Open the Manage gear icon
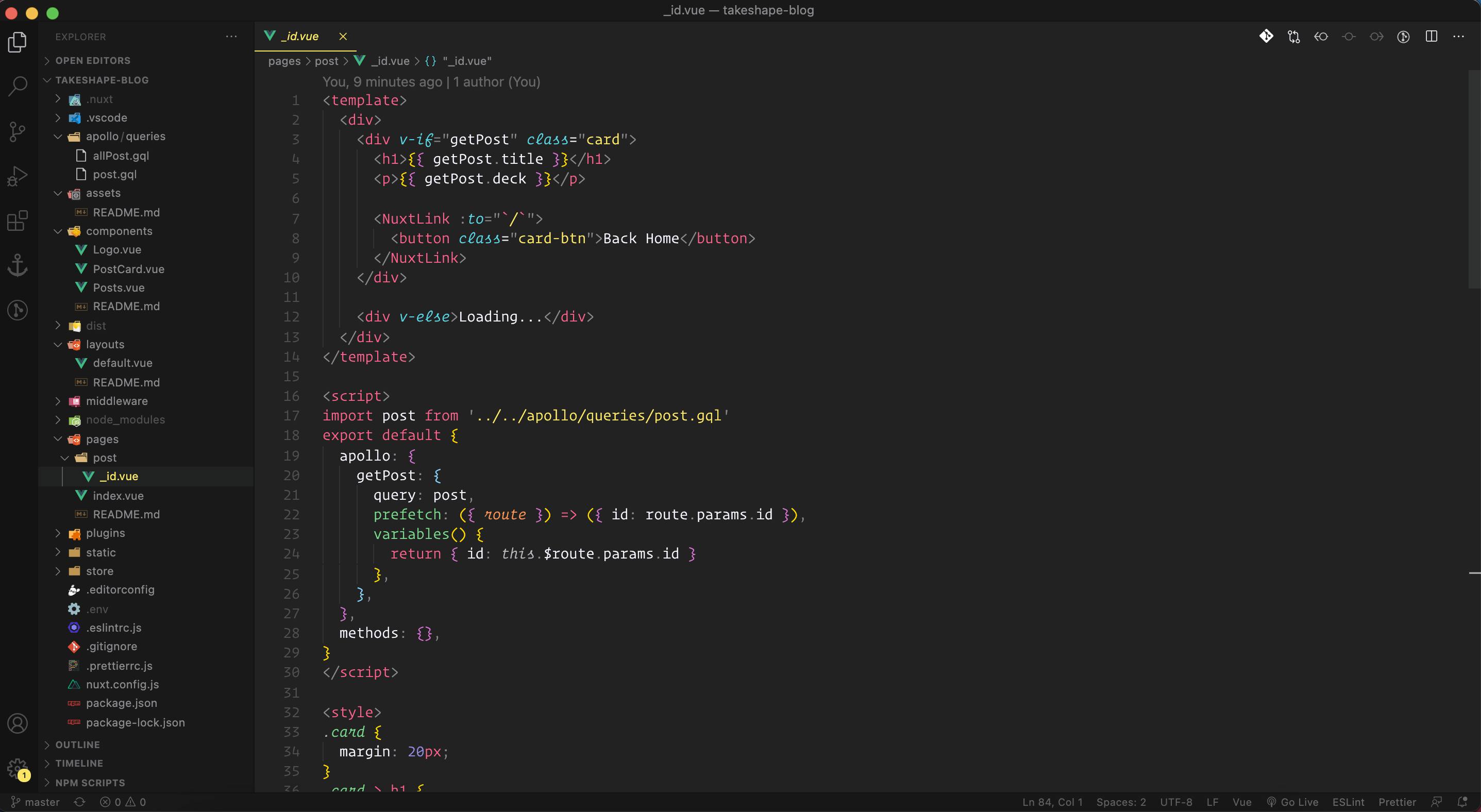Image resolution: width=1481 pixels, height=812 pixels. [x=18, y=768]
